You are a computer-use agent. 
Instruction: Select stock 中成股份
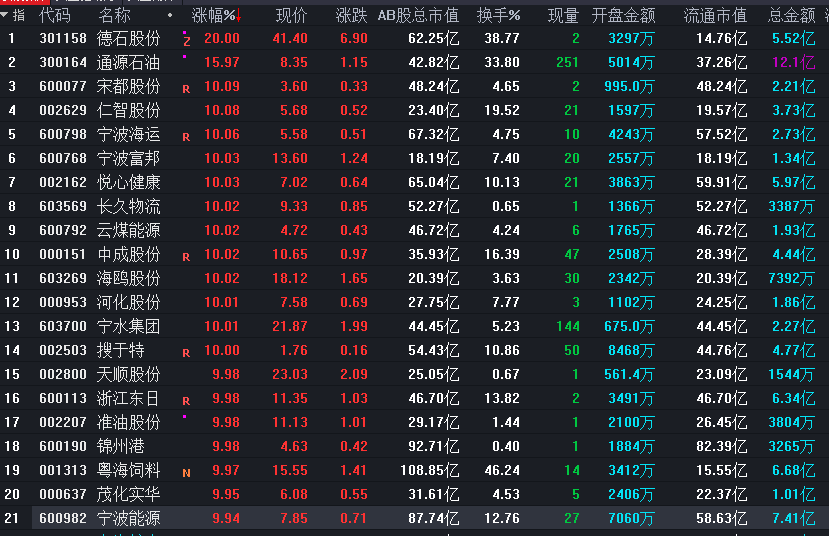(128, 254)
